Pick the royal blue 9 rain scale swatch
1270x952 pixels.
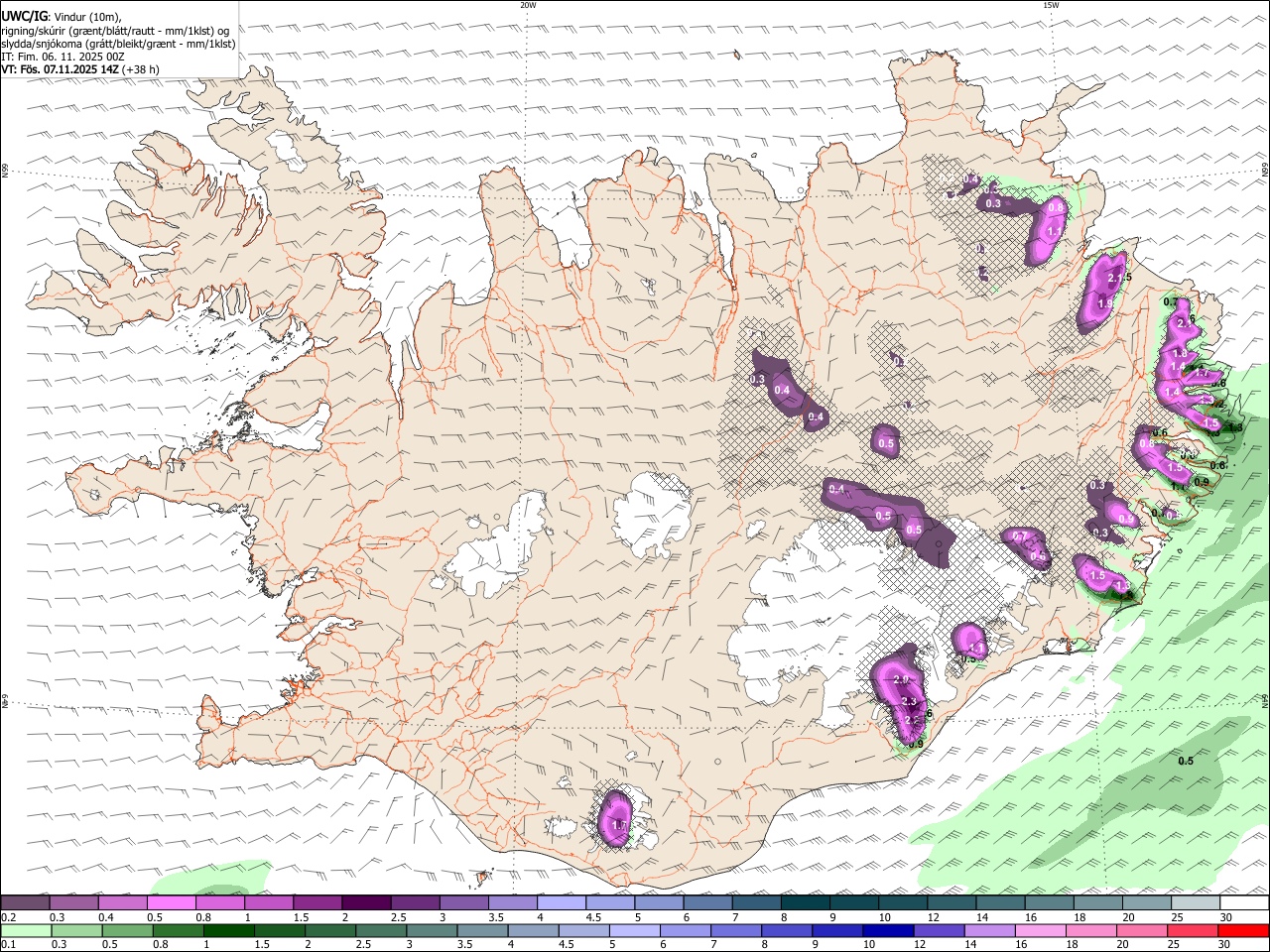coord(836,930)
